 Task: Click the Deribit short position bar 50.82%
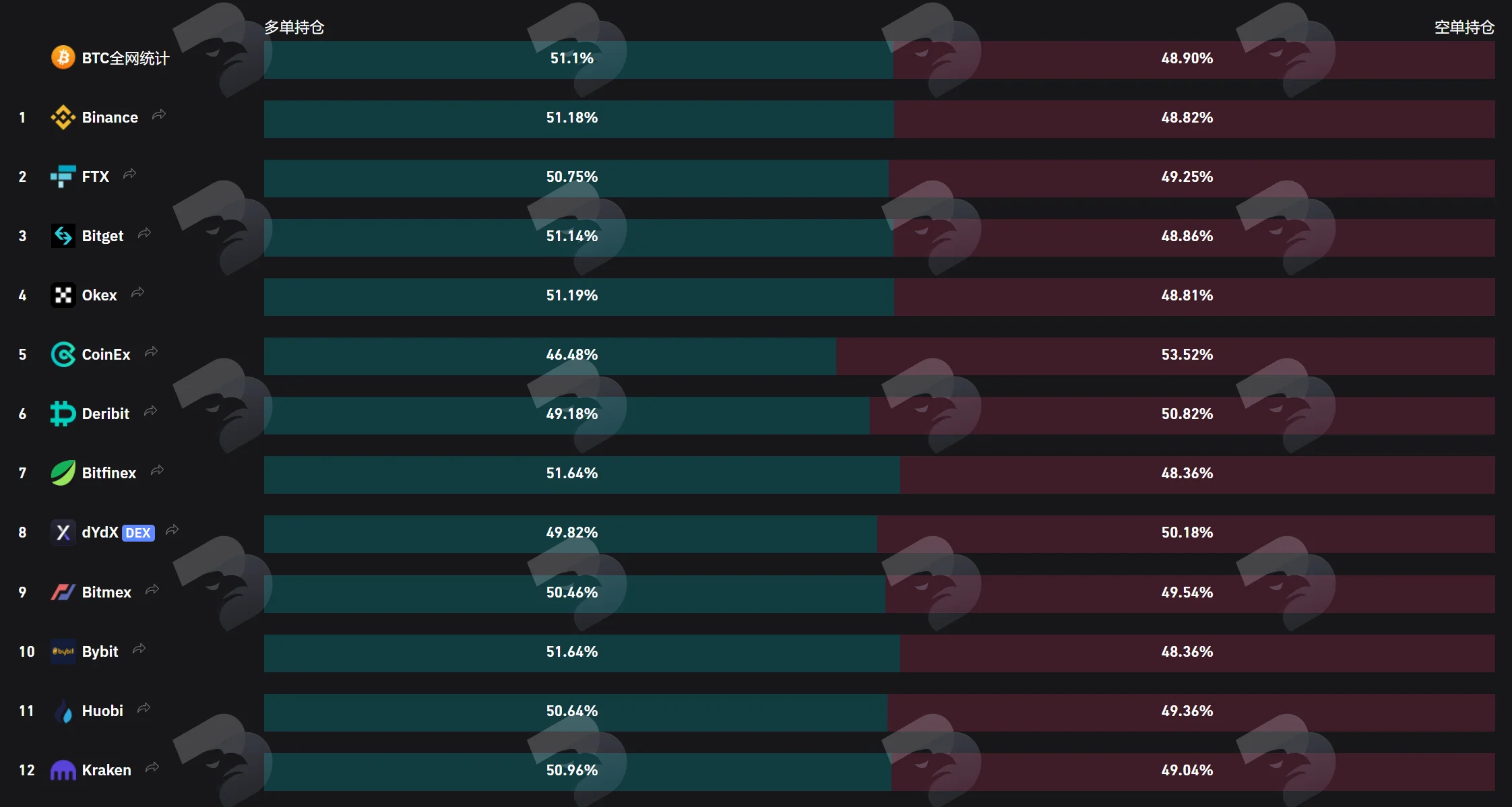coord(1183,415)
